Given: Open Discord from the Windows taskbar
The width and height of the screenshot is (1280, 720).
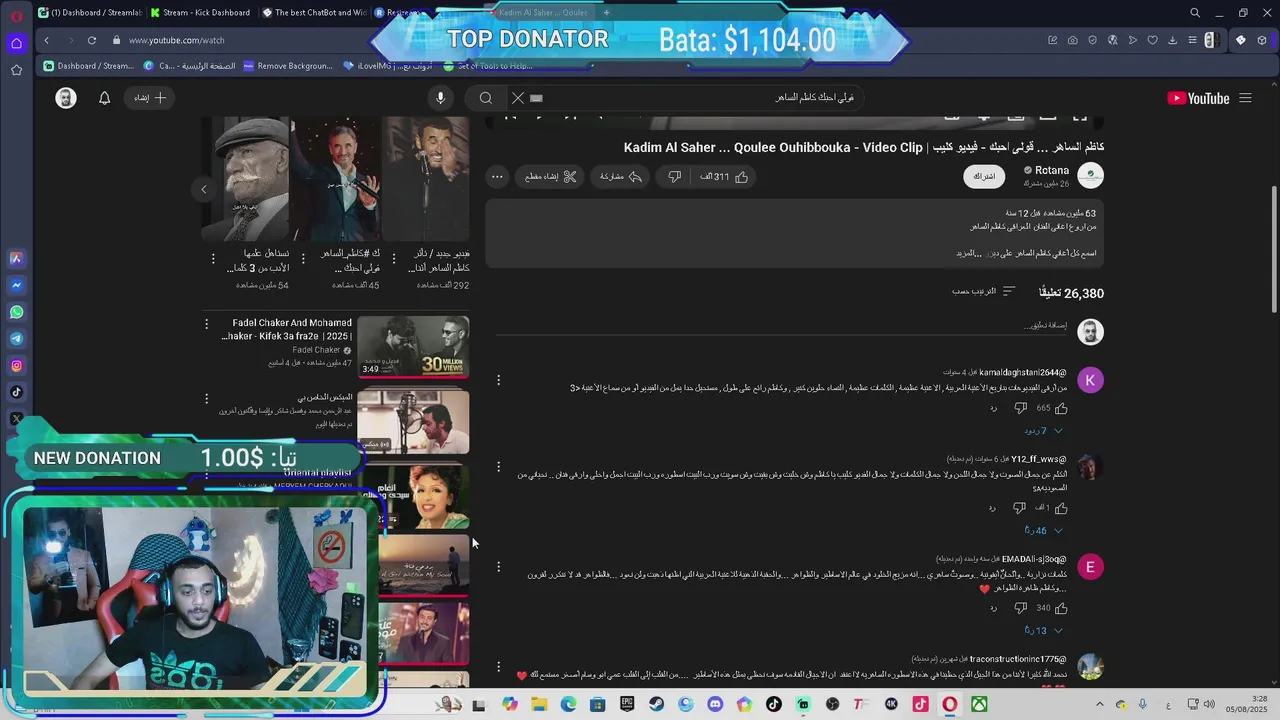Looking at the screenshot, I should coord(715,705).
